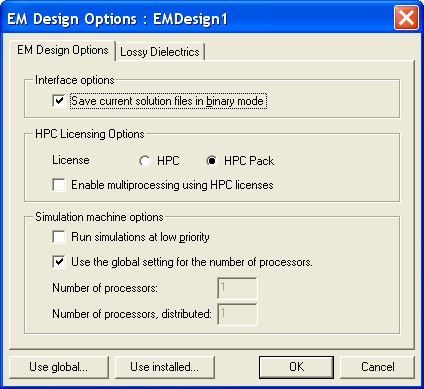Switch to the Lossy Dielectrics tab
Viewport: 424px width, 389px height.
[160, 52]
